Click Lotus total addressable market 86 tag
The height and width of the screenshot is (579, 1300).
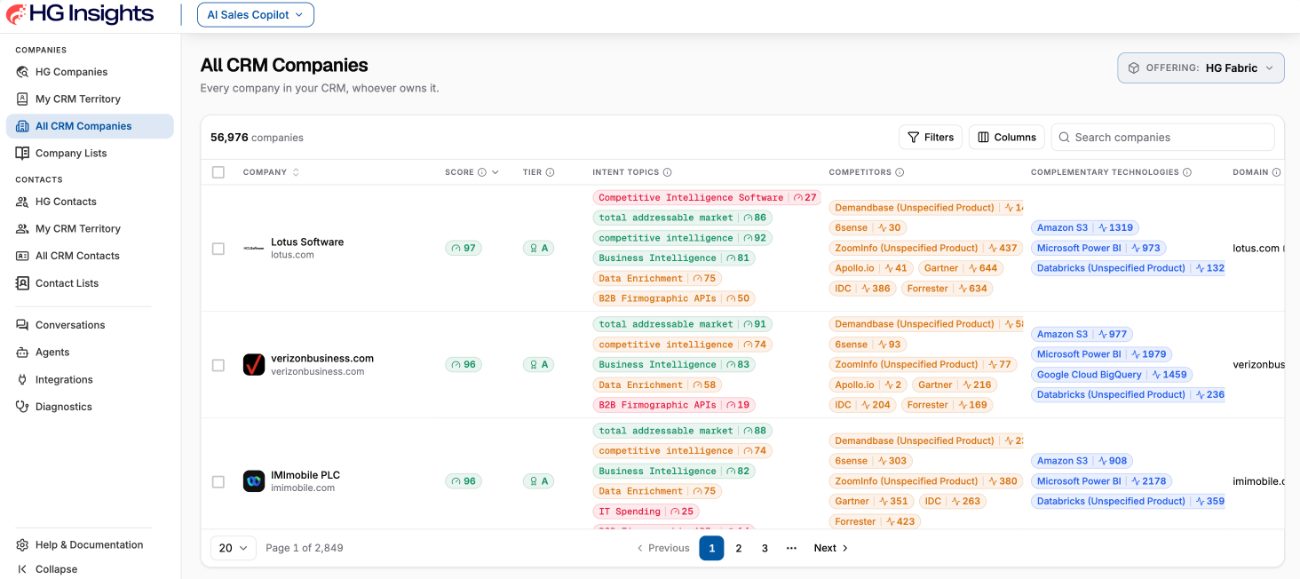pyautogui.click(x=682, y=218)
